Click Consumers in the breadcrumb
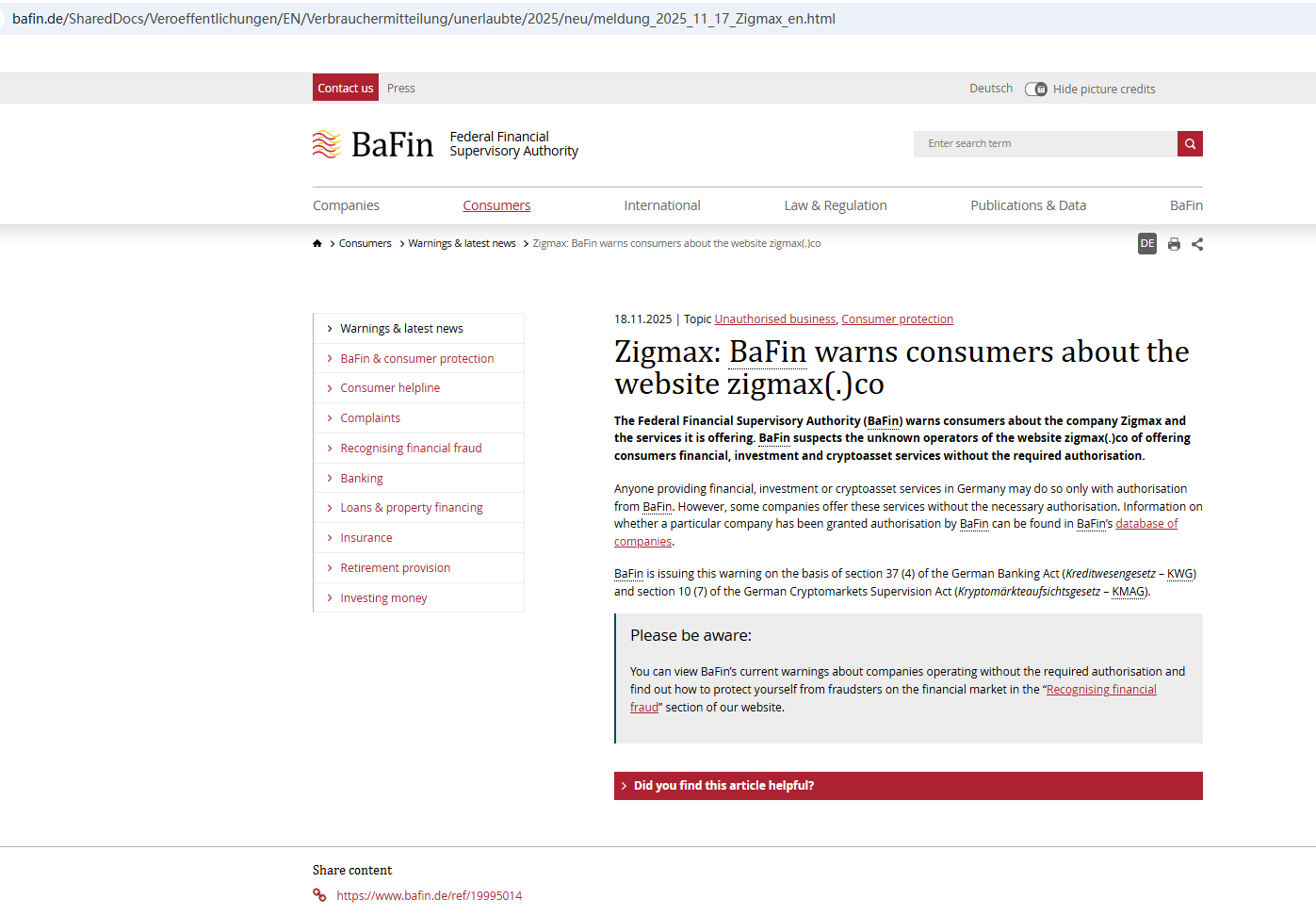Viewport: 1316px width, 915px height. click(x=366, y=243)
